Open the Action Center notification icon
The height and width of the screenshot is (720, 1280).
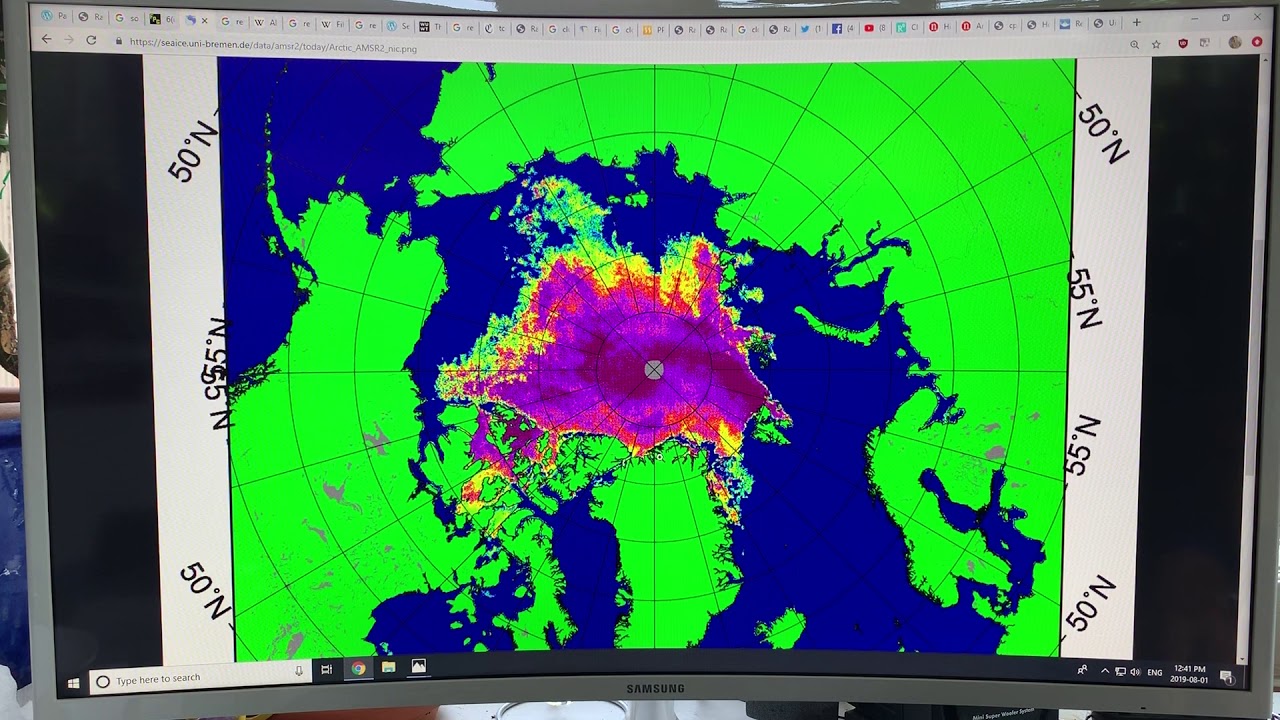click(x=1227, y=677)
